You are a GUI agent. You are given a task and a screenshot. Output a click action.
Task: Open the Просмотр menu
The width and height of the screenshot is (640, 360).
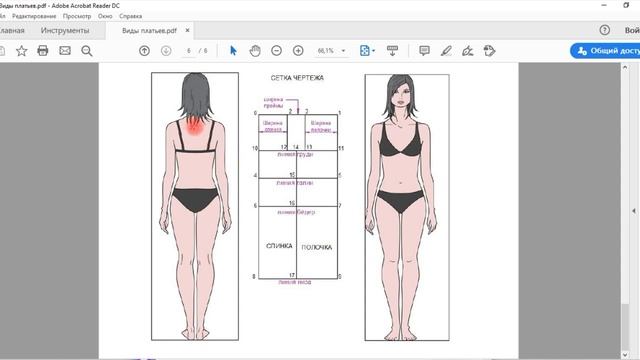pyautogui.click(x=77, y=16)
